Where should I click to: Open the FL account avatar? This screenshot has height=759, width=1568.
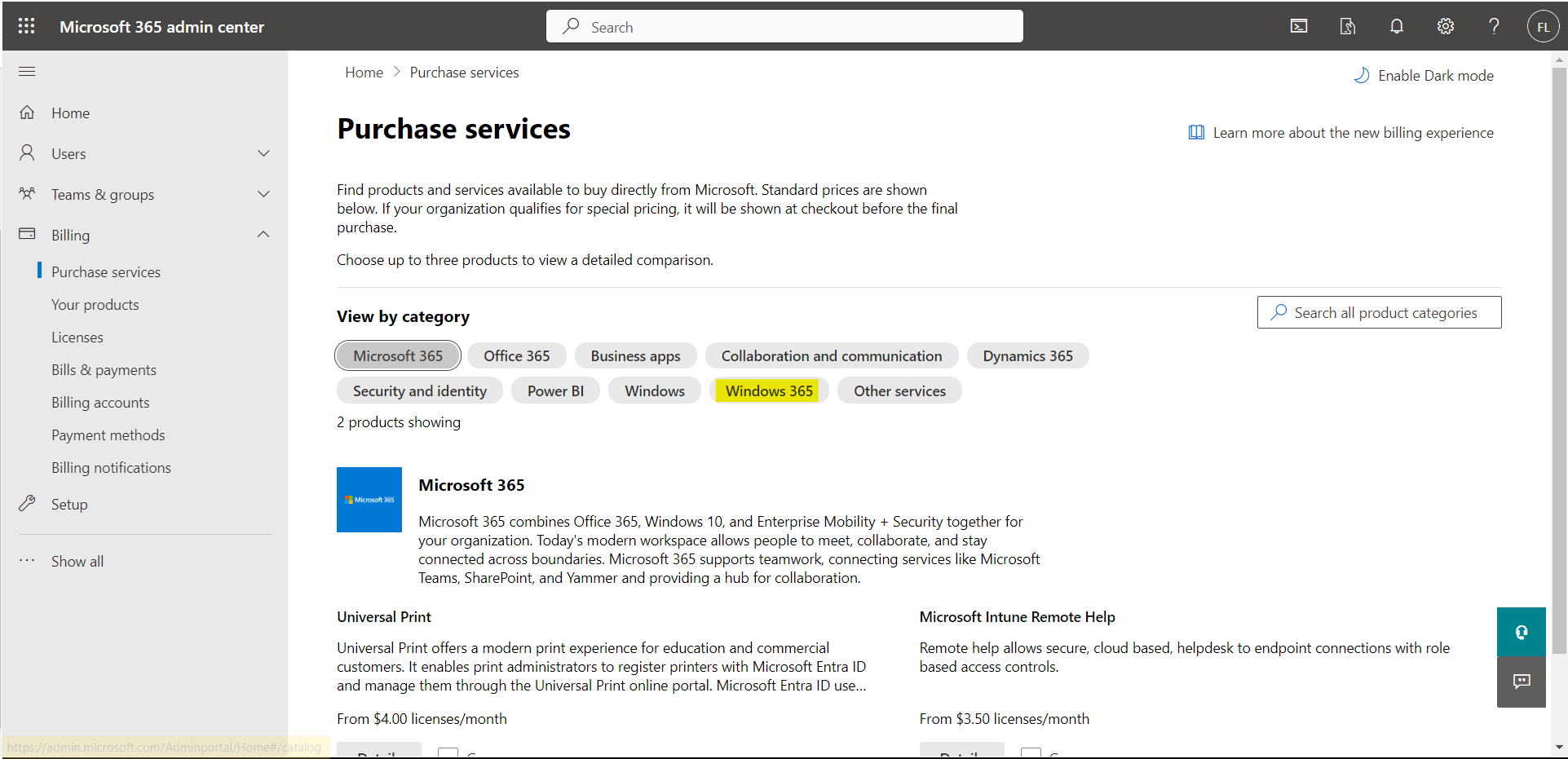pos(1542,26)
